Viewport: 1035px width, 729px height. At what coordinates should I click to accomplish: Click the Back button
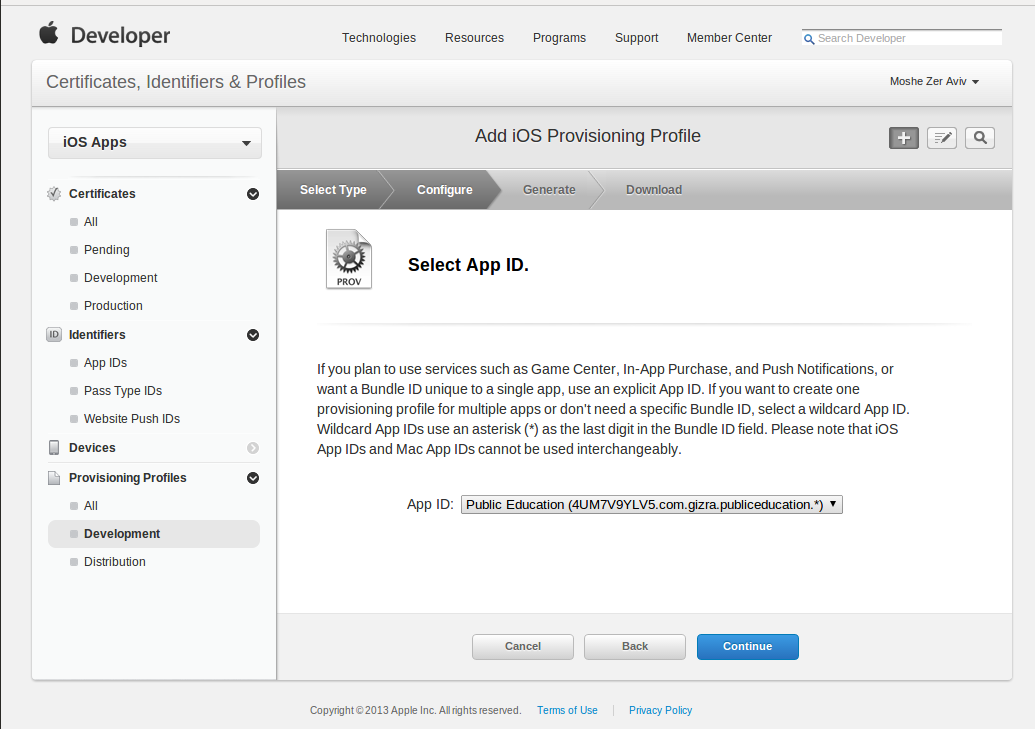pyautogui.click(x=635, y=646)
